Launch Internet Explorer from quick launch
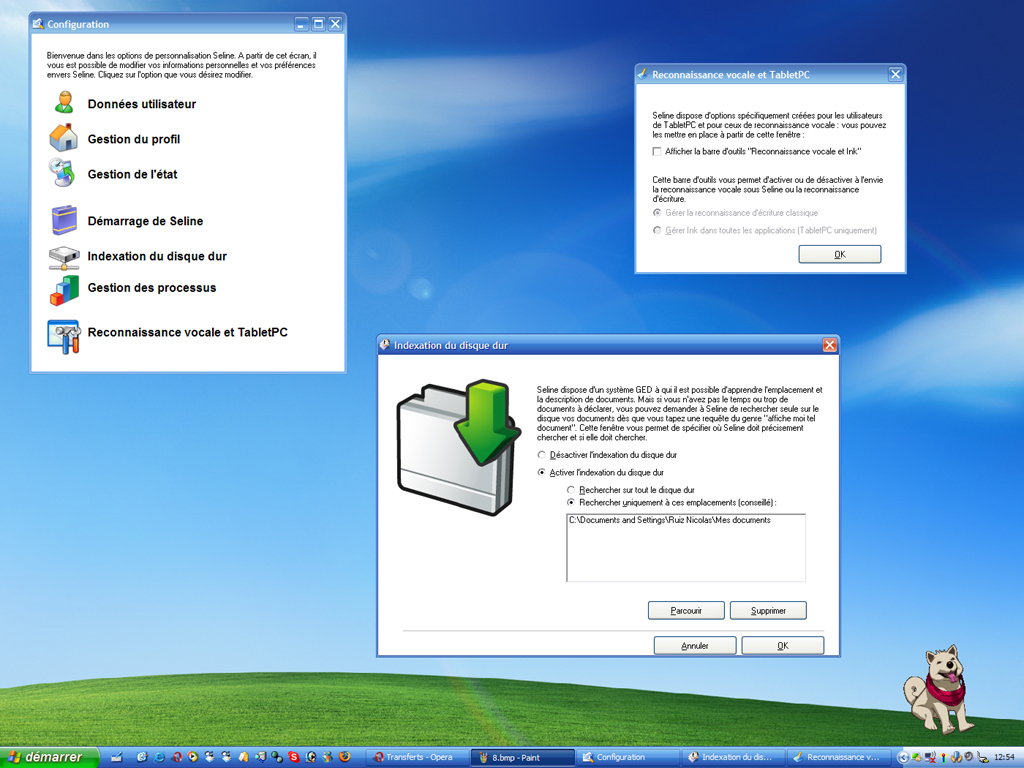This screenshot has height=768, width=1024. point(159,758)
